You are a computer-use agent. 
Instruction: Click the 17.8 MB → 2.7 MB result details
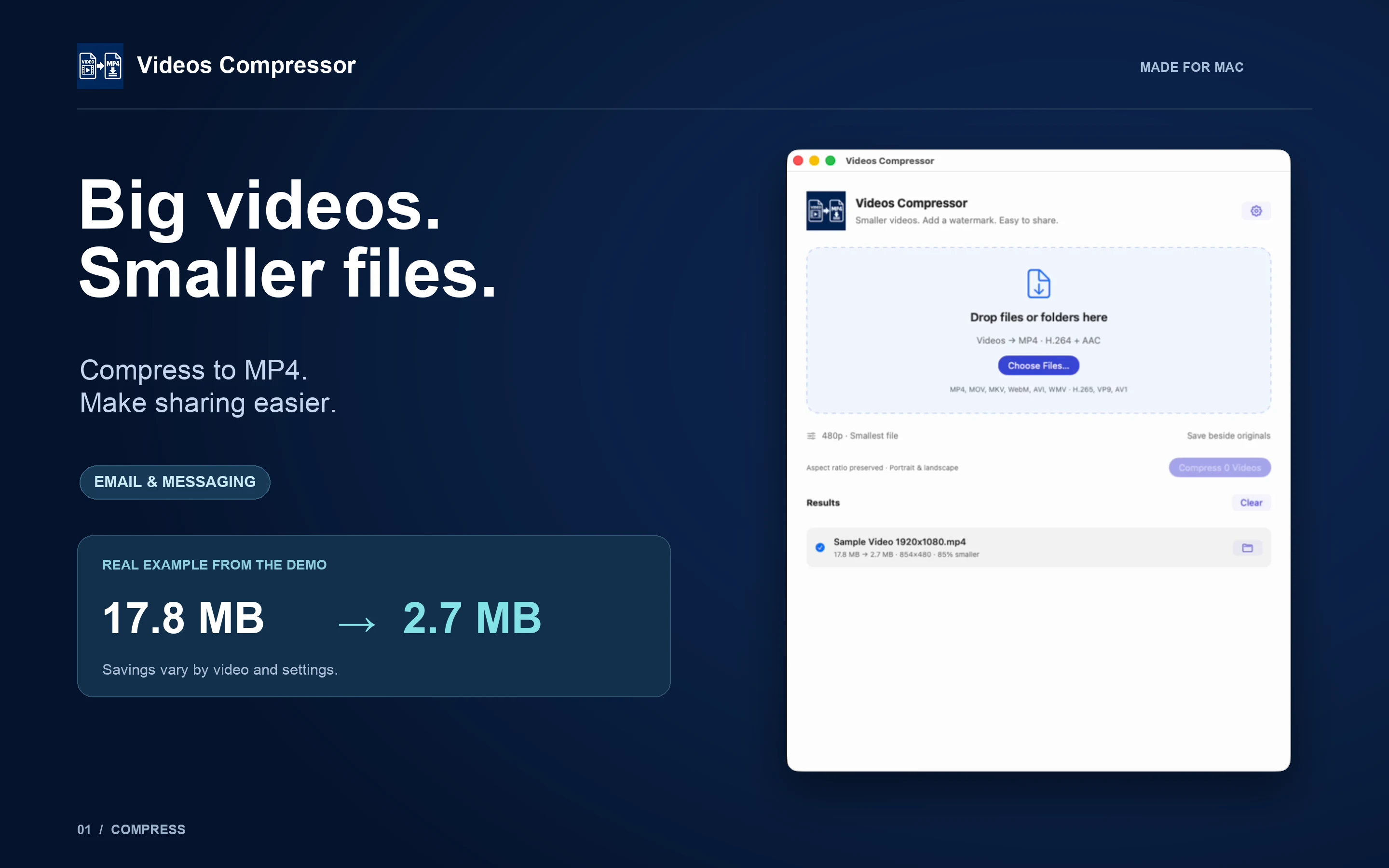(x=906, y=555)
